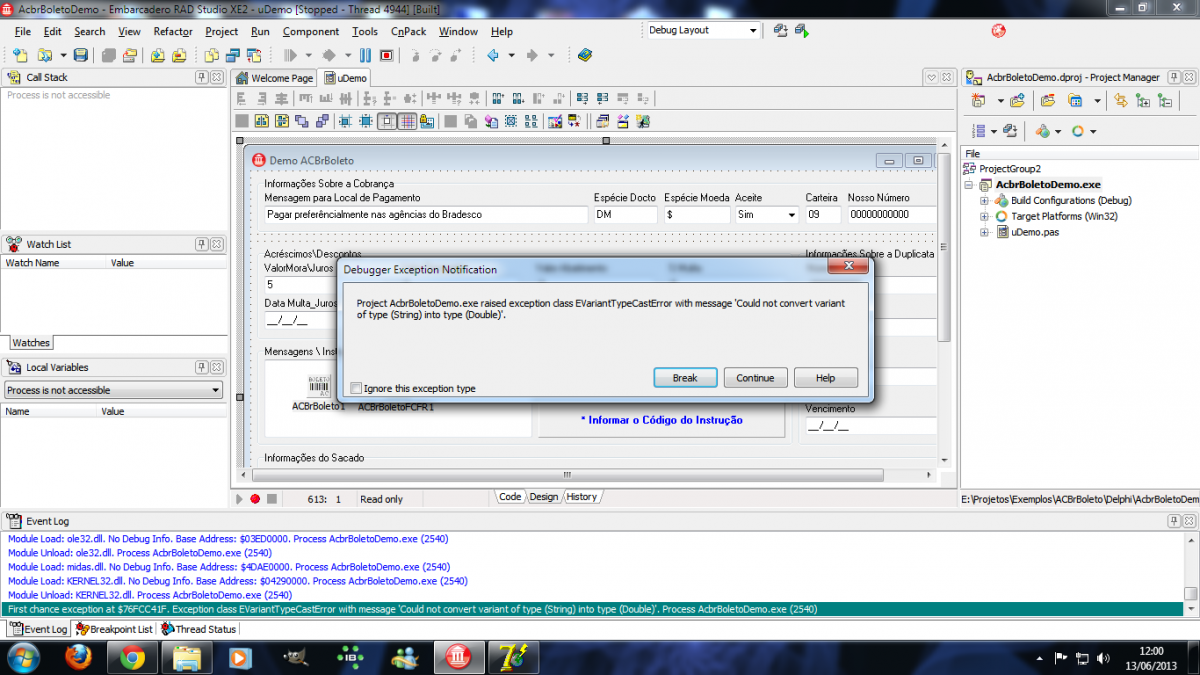Click the Help button in exception dialog
Screen dimensions: 1200x675
click(825, 378)
